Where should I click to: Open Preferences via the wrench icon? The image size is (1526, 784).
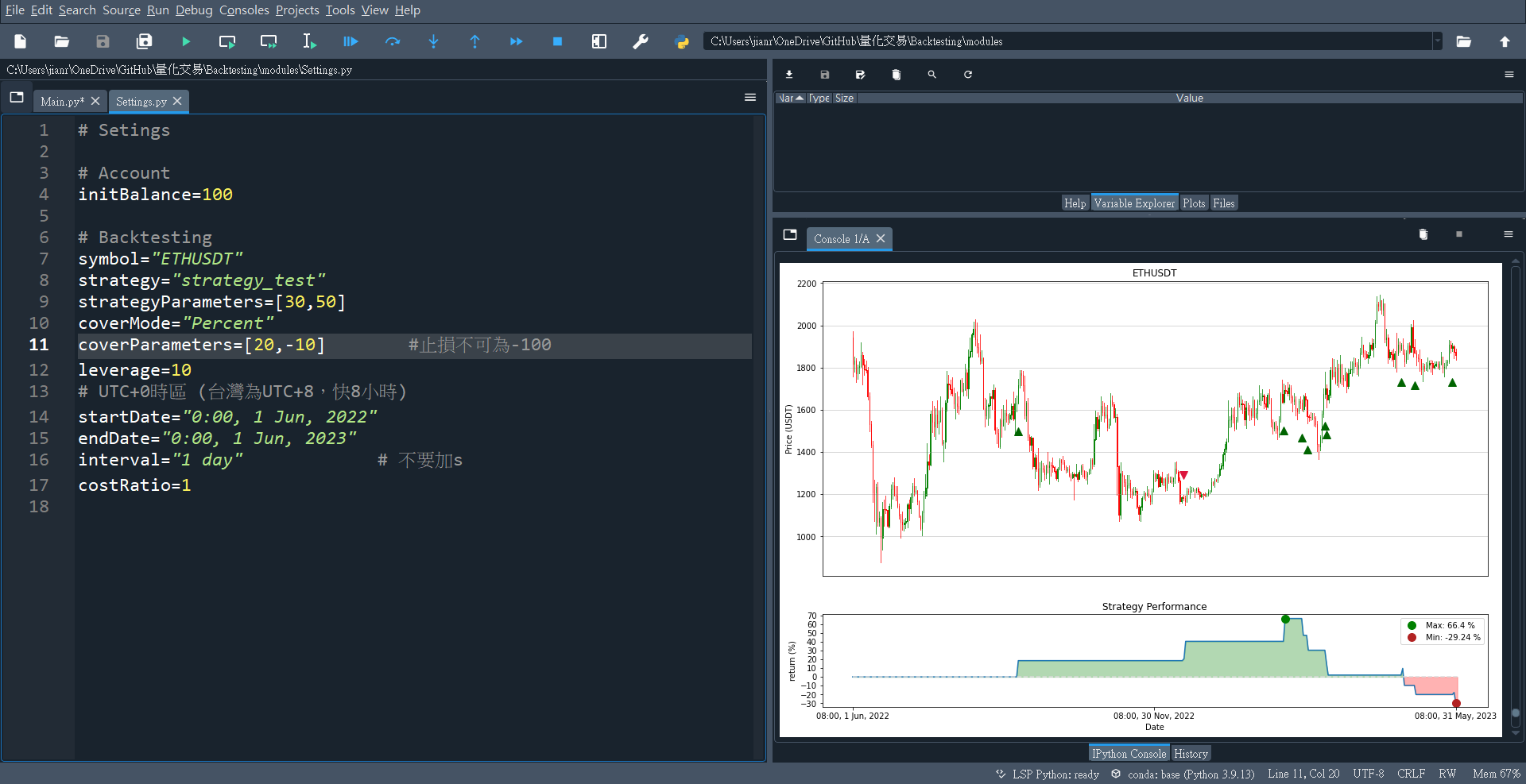pyautogui.click(x=640, y=41)
